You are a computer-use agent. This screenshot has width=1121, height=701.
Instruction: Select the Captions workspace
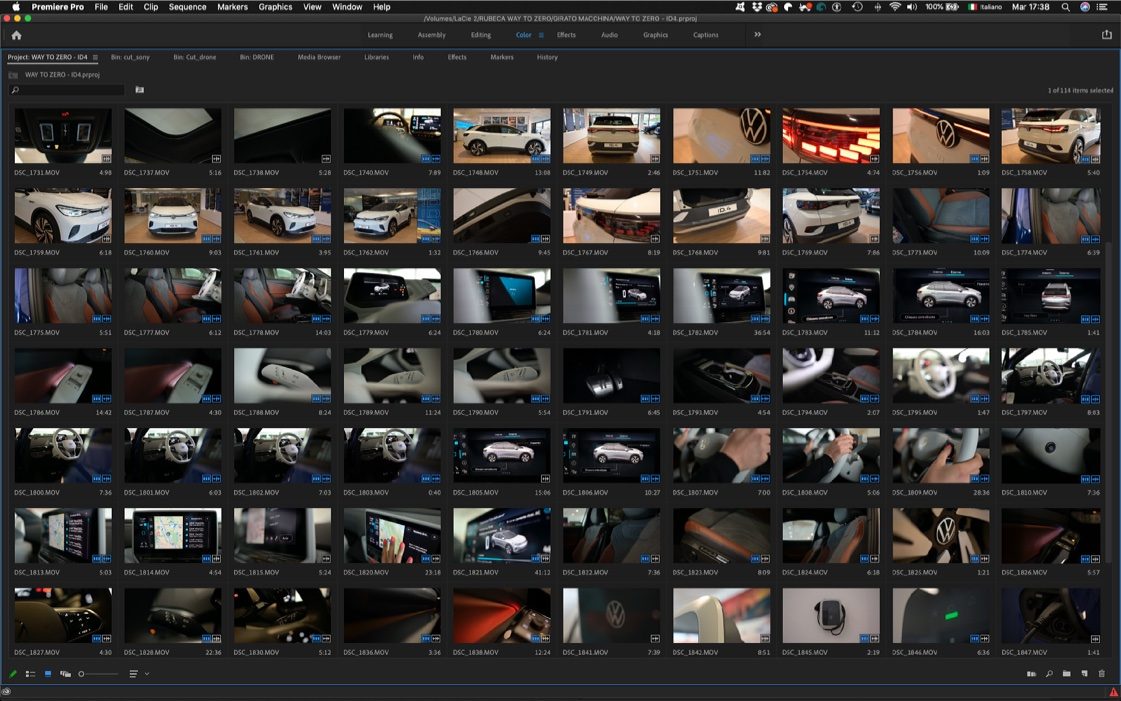pos(706,35)
